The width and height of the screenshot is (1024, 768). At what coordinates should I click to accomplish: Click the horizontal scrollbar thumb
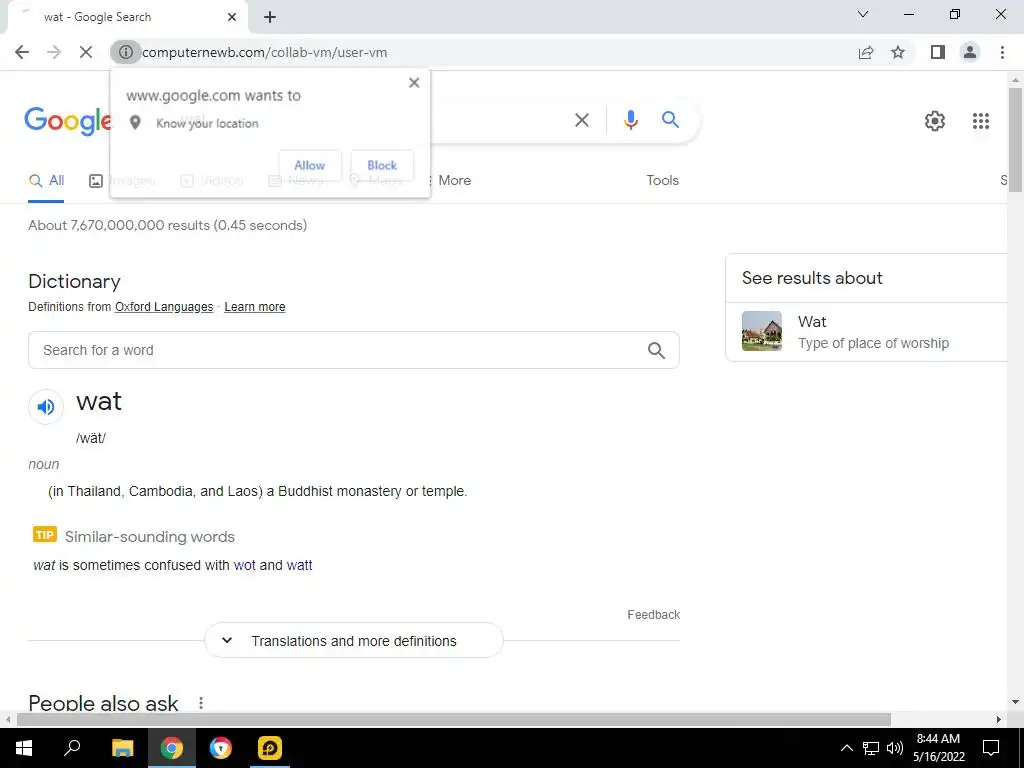453,719
